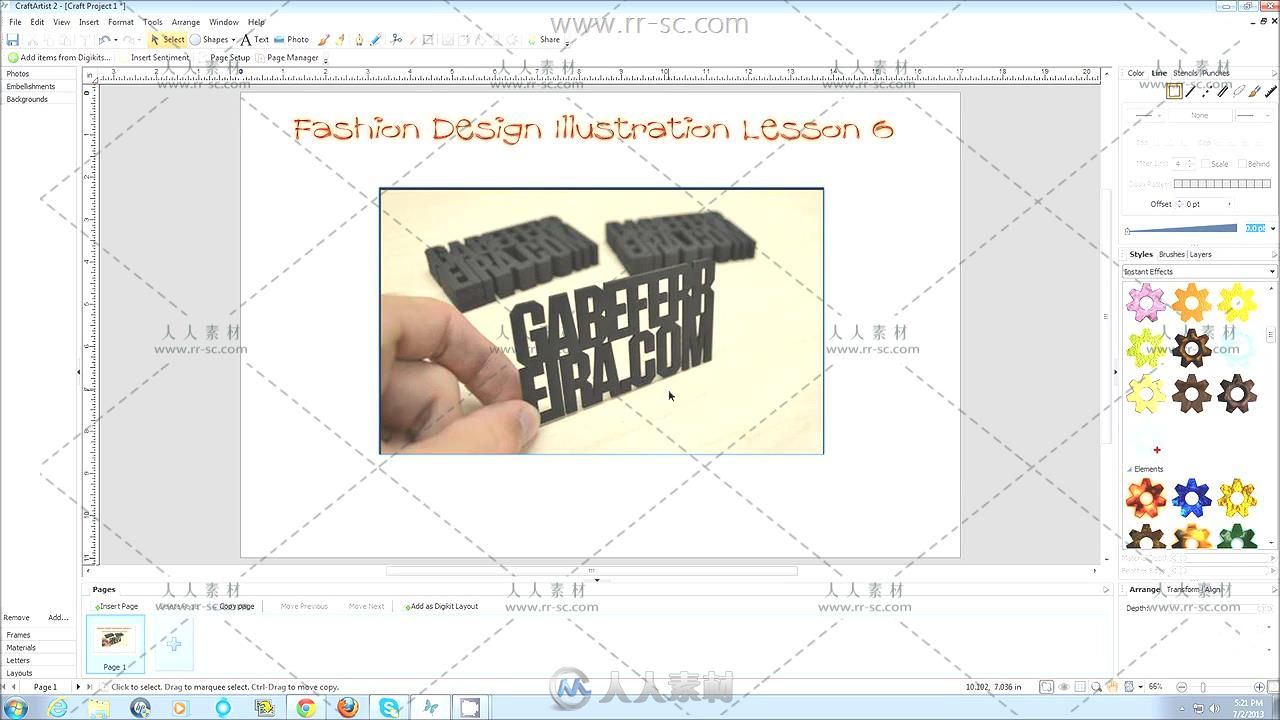This screenshot has width=1280, height=720.
Task: Open the Instant Effects dropdown
Action: pyautogui.click(x=1199, y=272)
